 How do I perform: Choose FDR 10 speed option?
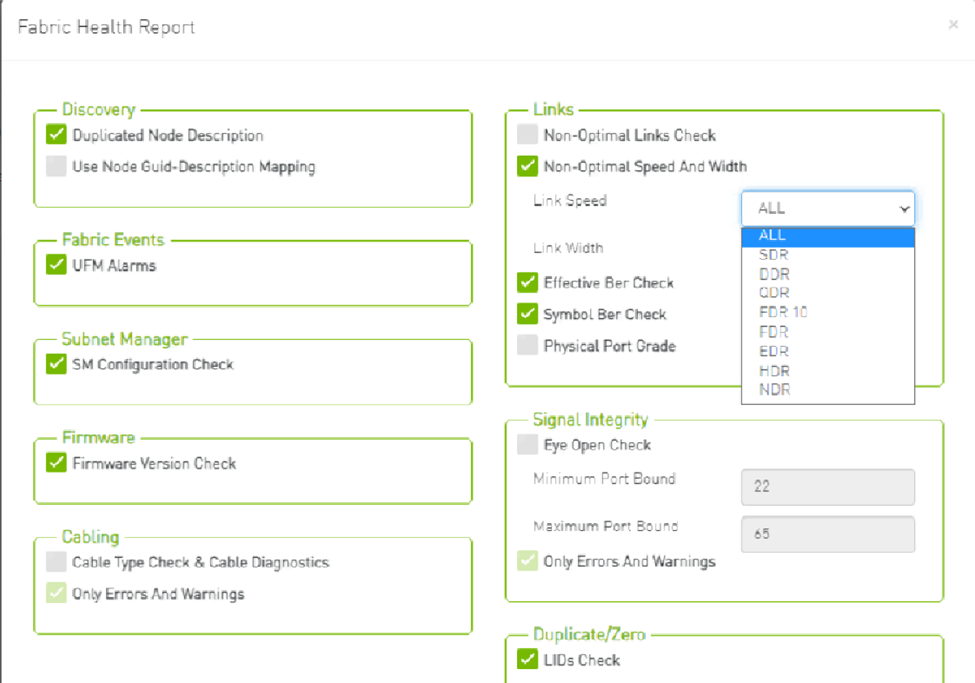(x=783, y=312)
